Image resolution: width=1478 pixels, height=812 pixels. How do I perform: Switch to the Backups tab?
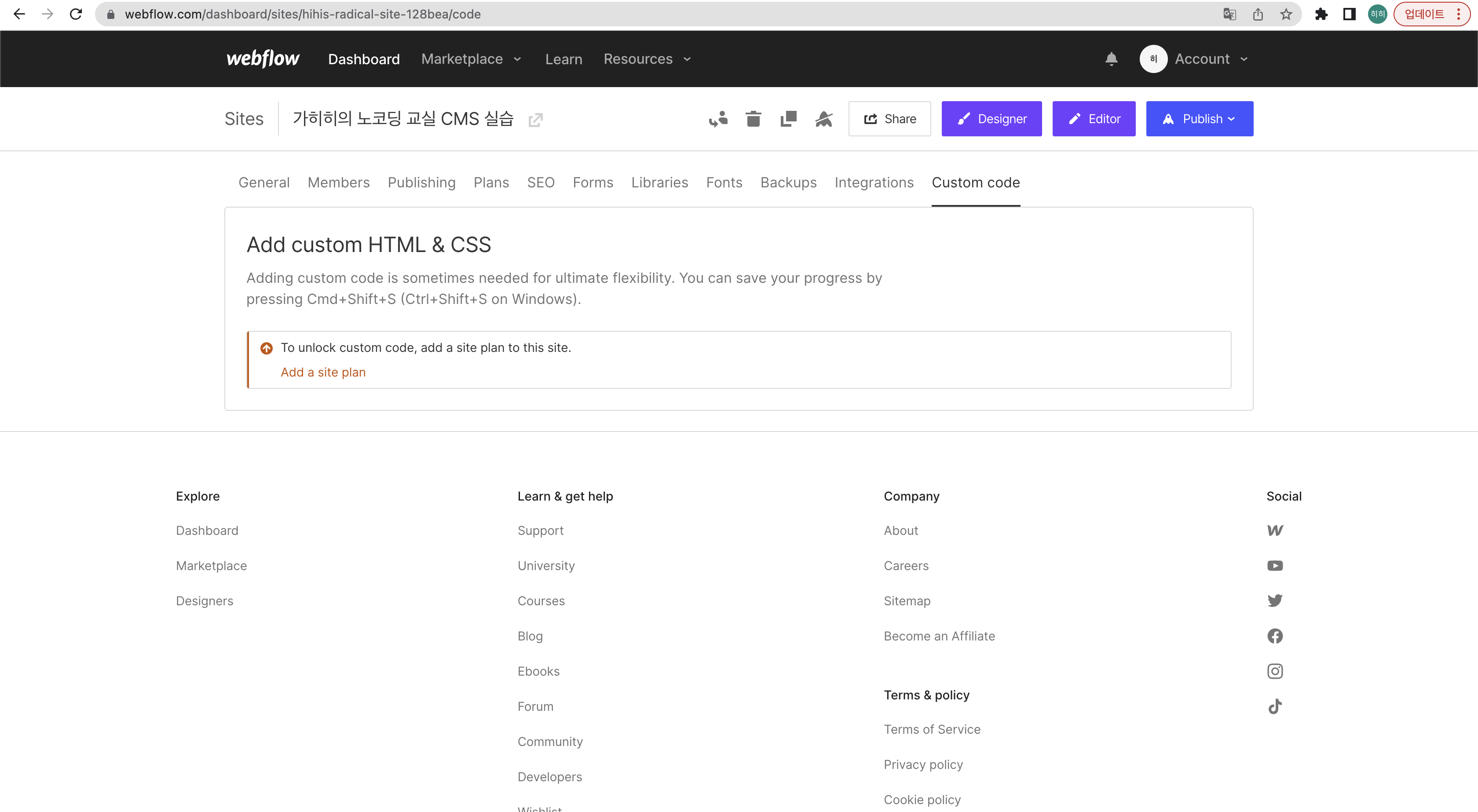[x=788, y=183]
